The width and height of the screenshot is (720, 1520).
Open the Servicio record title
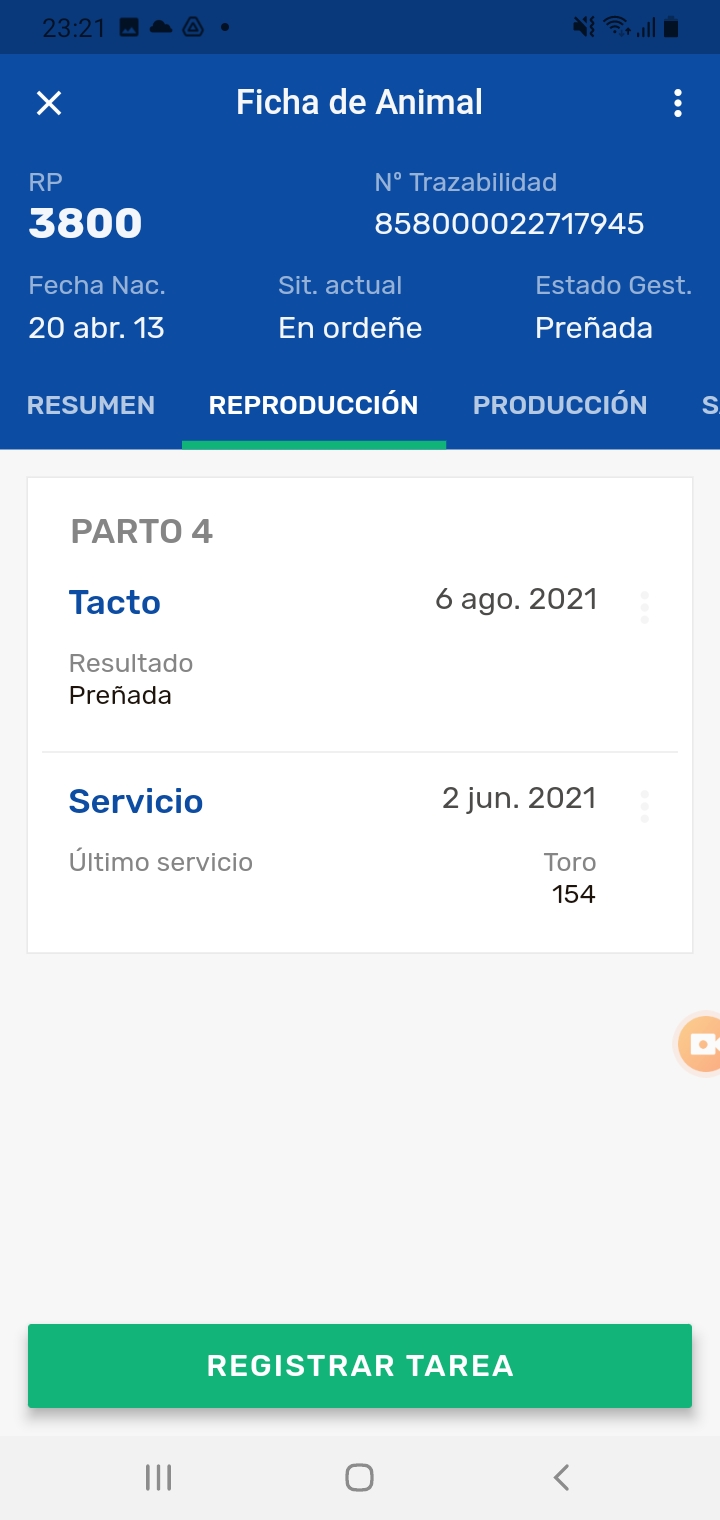click(136, 801)
